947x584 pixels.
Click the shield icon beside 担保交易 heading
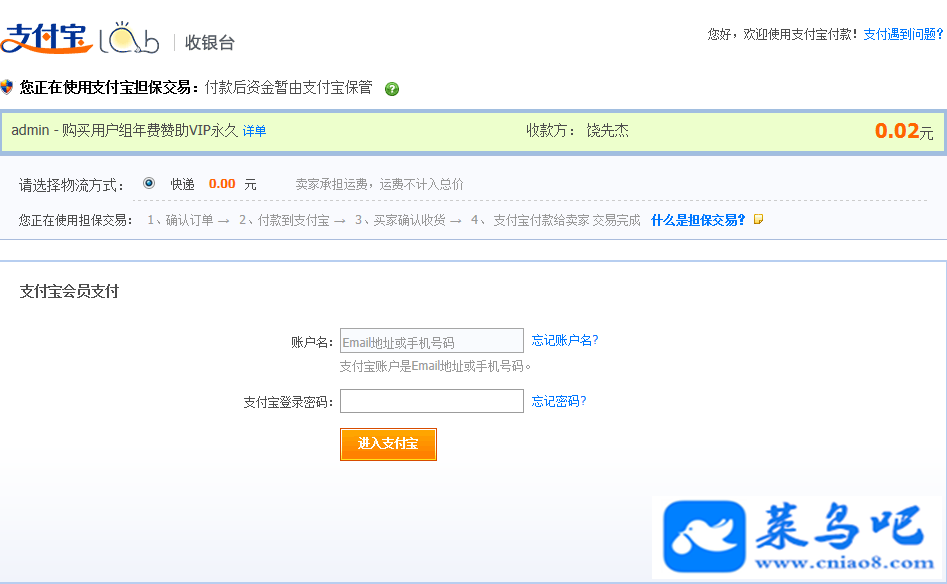pyautogui.click(x=7, y=87)
